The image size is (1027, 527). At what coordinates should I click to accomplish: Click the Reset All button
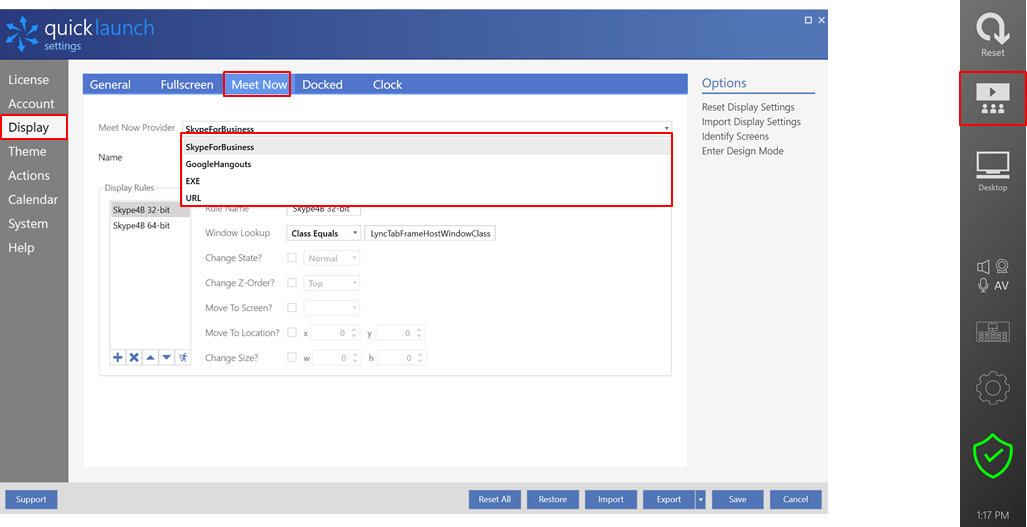coord(495,500)
